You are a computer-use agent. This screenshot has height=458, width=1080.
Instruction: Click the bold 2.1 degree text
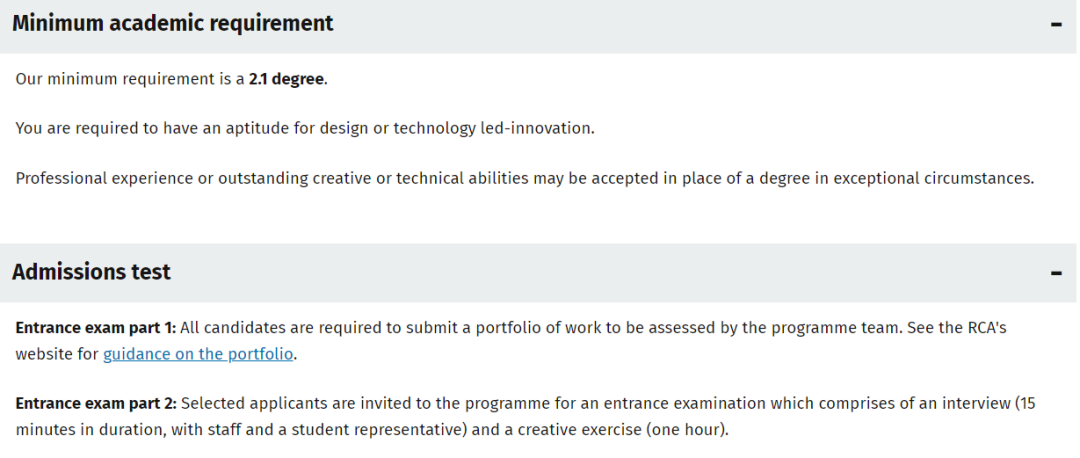[x=286, y=79]
